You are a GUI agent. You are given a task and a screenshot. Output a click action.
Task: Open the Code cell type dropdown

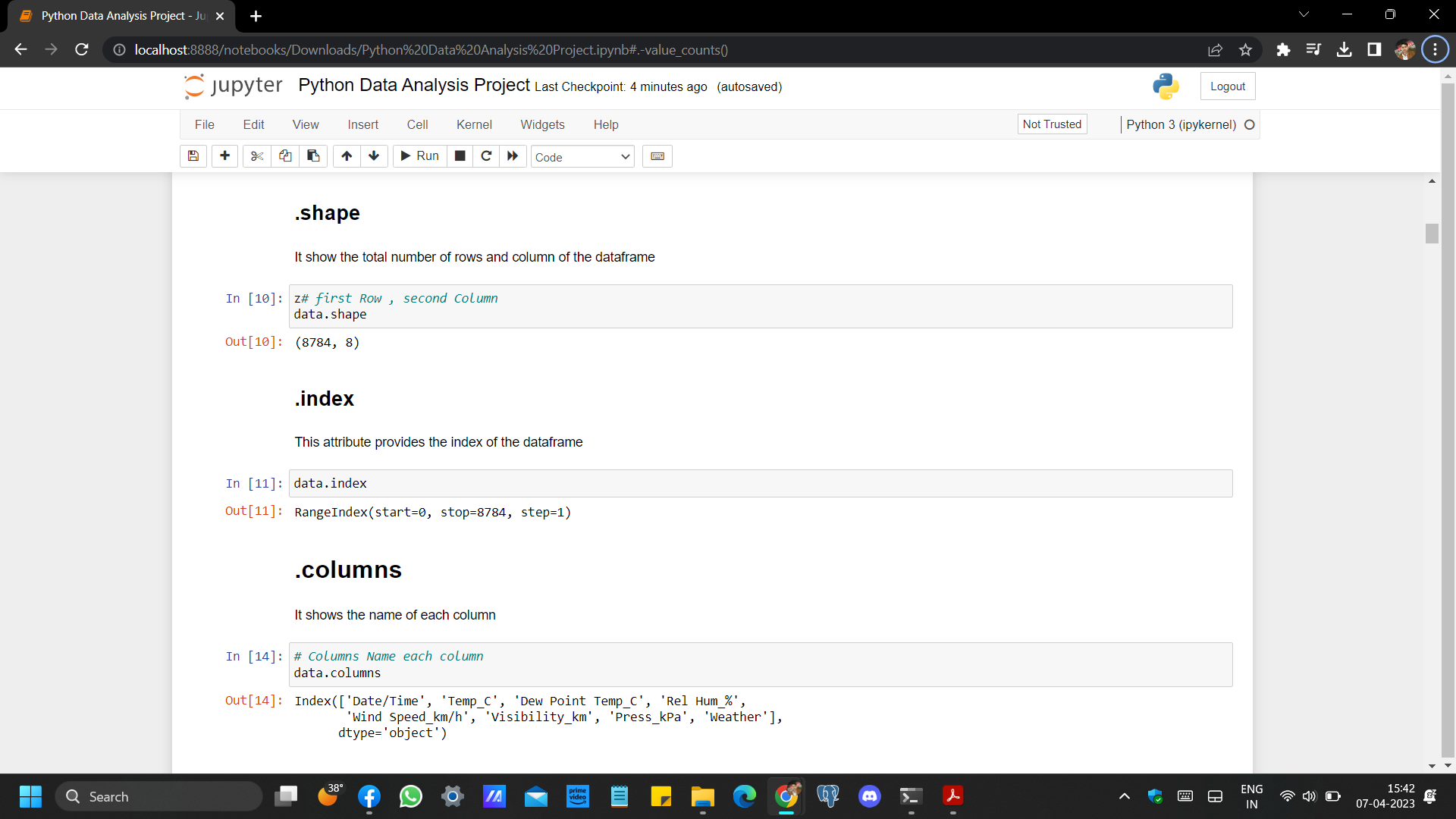coord(582,157)
